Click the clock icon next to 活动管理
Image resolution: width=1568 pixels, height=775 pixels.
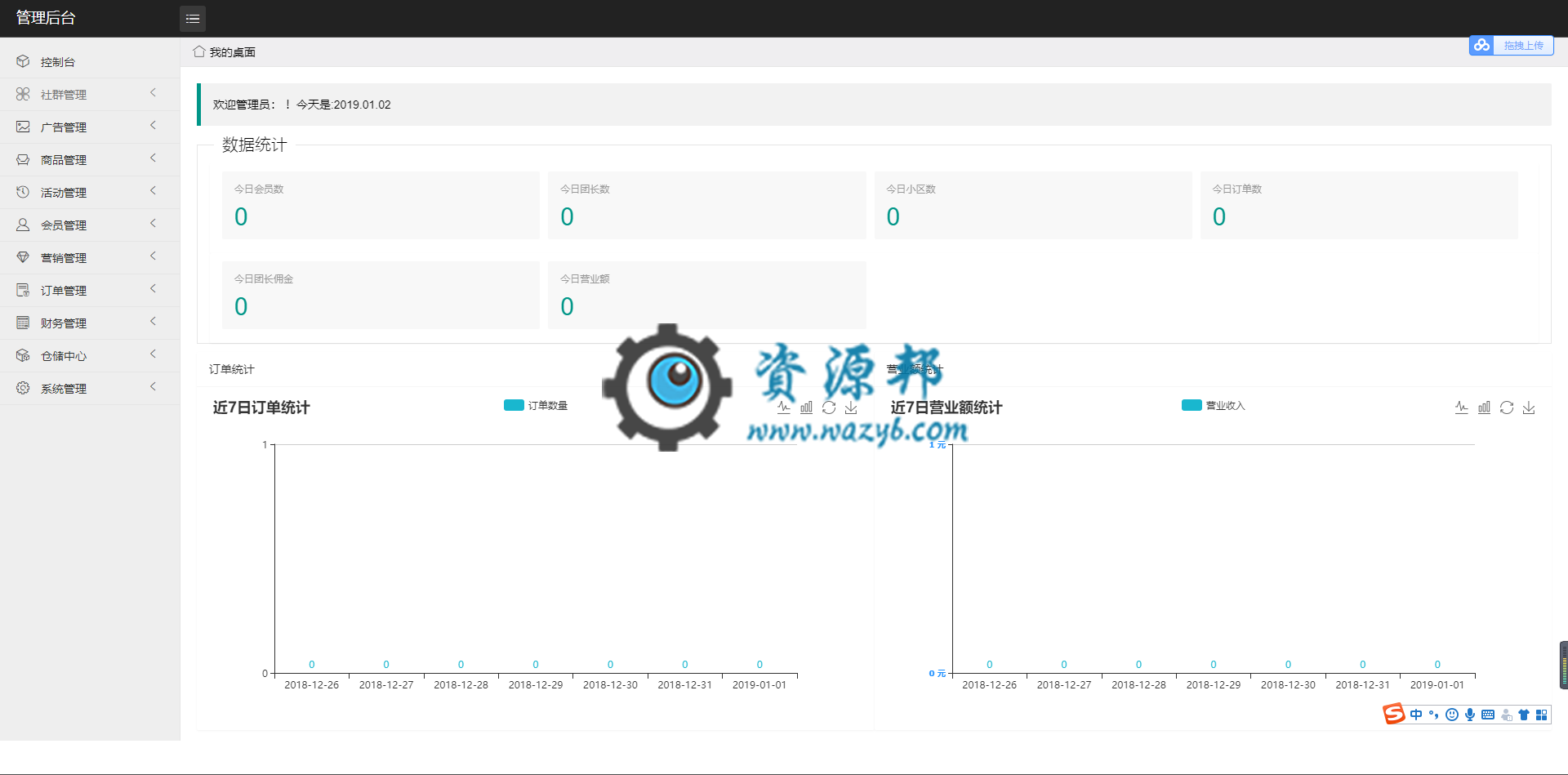23,192
